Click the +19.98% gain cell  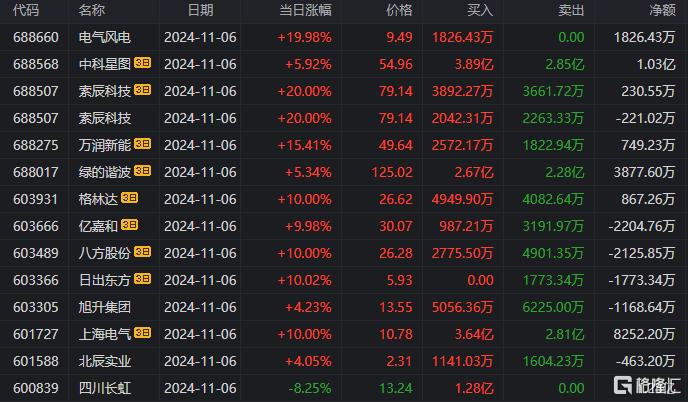304,37
